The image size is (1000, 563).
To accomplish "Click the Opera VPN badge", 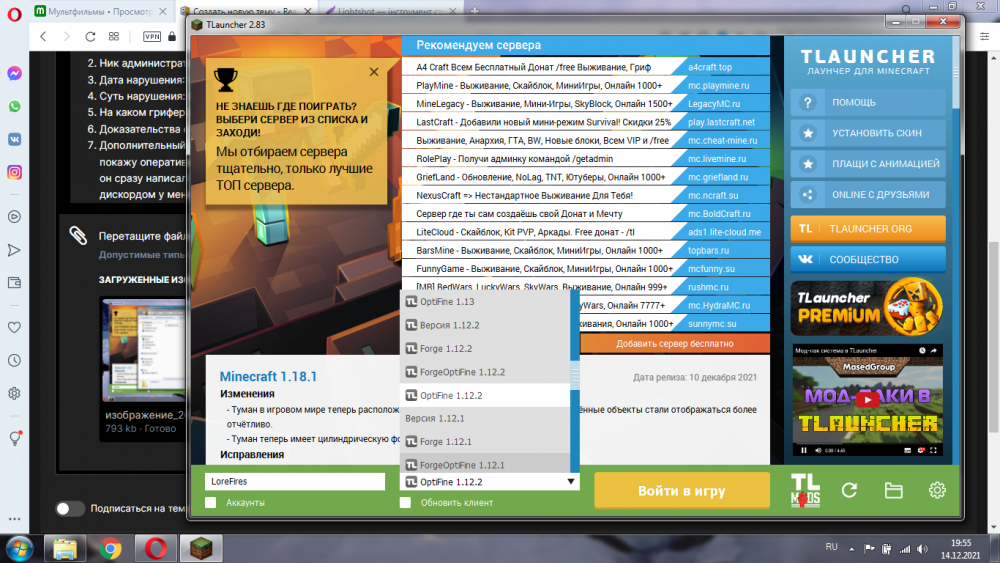I will (x=152, y=36).
